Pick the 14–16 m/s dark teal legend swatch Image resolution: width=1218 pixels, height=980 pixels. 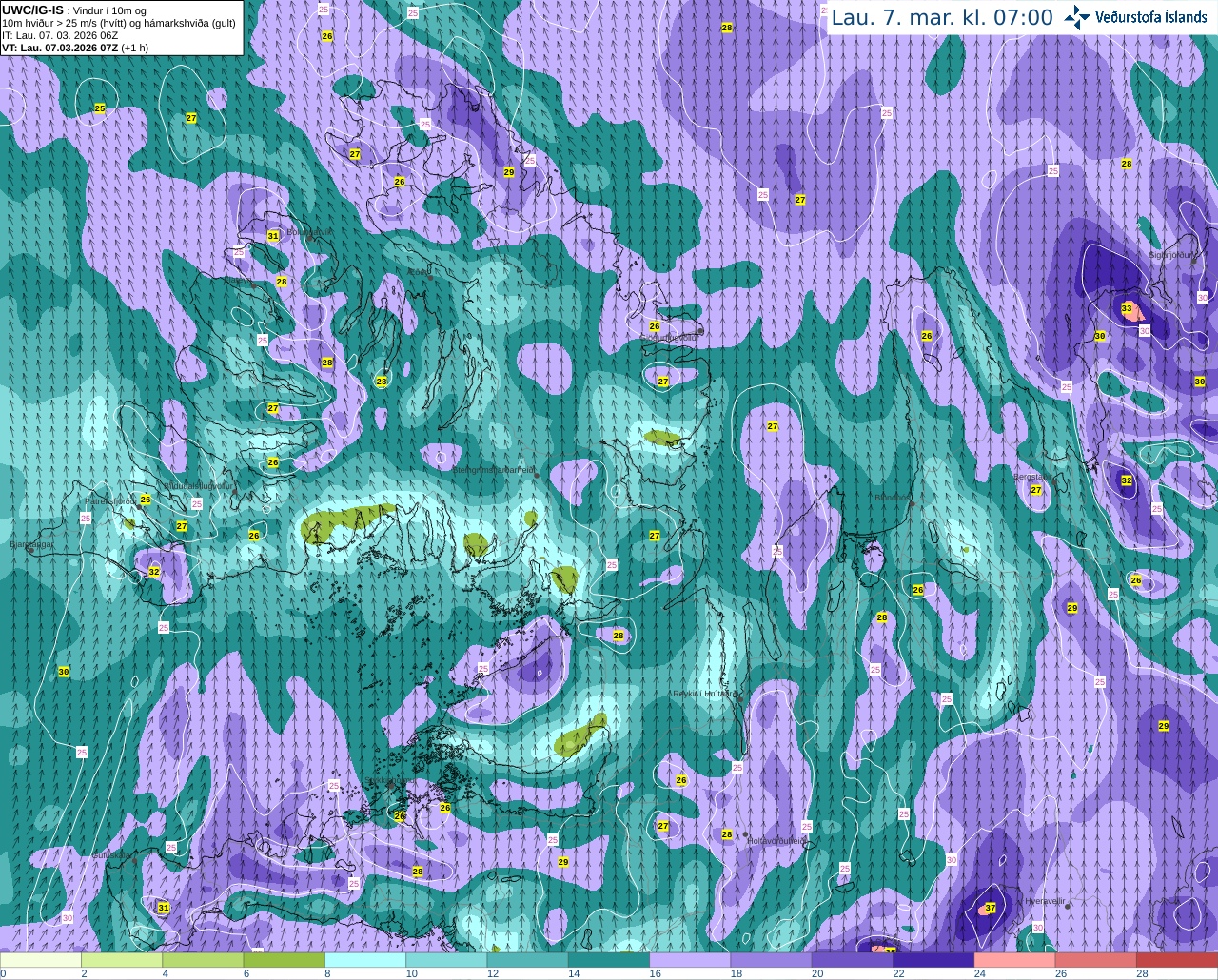[609, 960]
